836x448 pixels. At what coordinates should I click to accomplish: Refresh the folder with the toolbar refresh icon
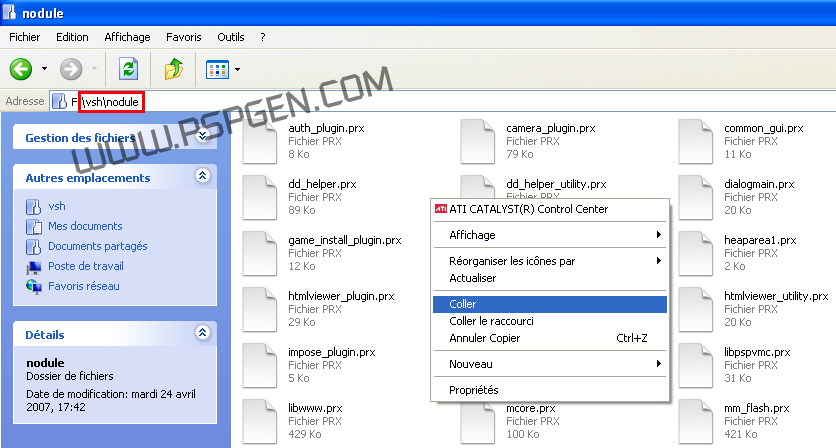128,69
